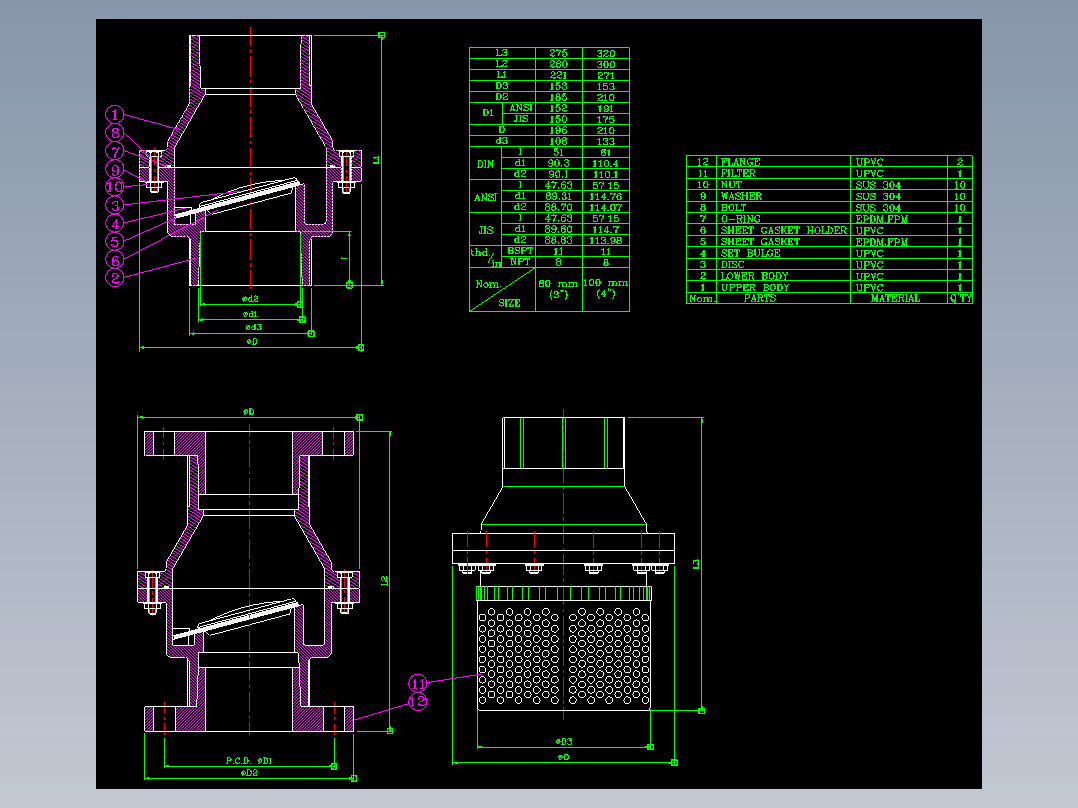Click balloon number 2 callout
Viewport: 1078px width, 808px height.
[115, 278]
